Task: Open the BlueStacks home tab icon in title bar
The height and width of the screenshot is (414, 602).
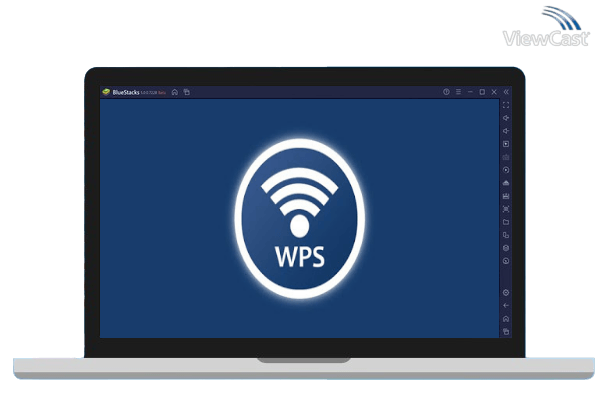Action: [x=175, y=92]
